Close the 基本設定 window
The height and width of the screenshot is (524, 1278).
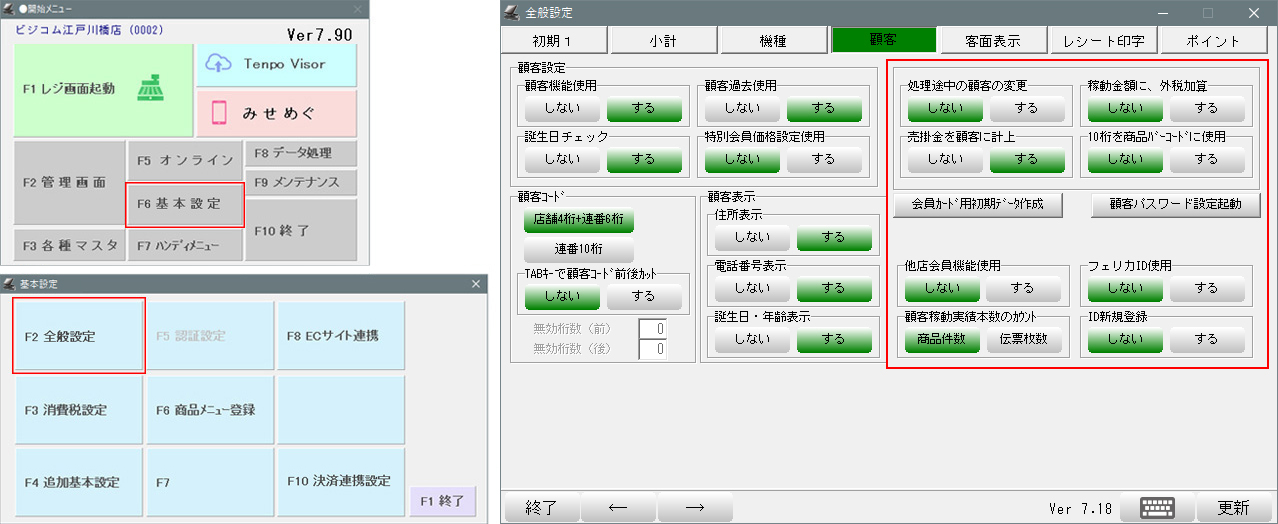[476, 284]
